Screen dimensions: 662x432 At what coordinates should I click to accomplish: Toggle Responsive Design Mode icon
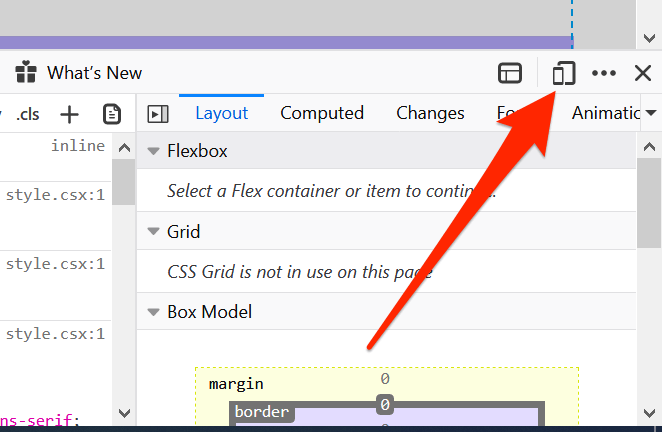click(564, 73)
